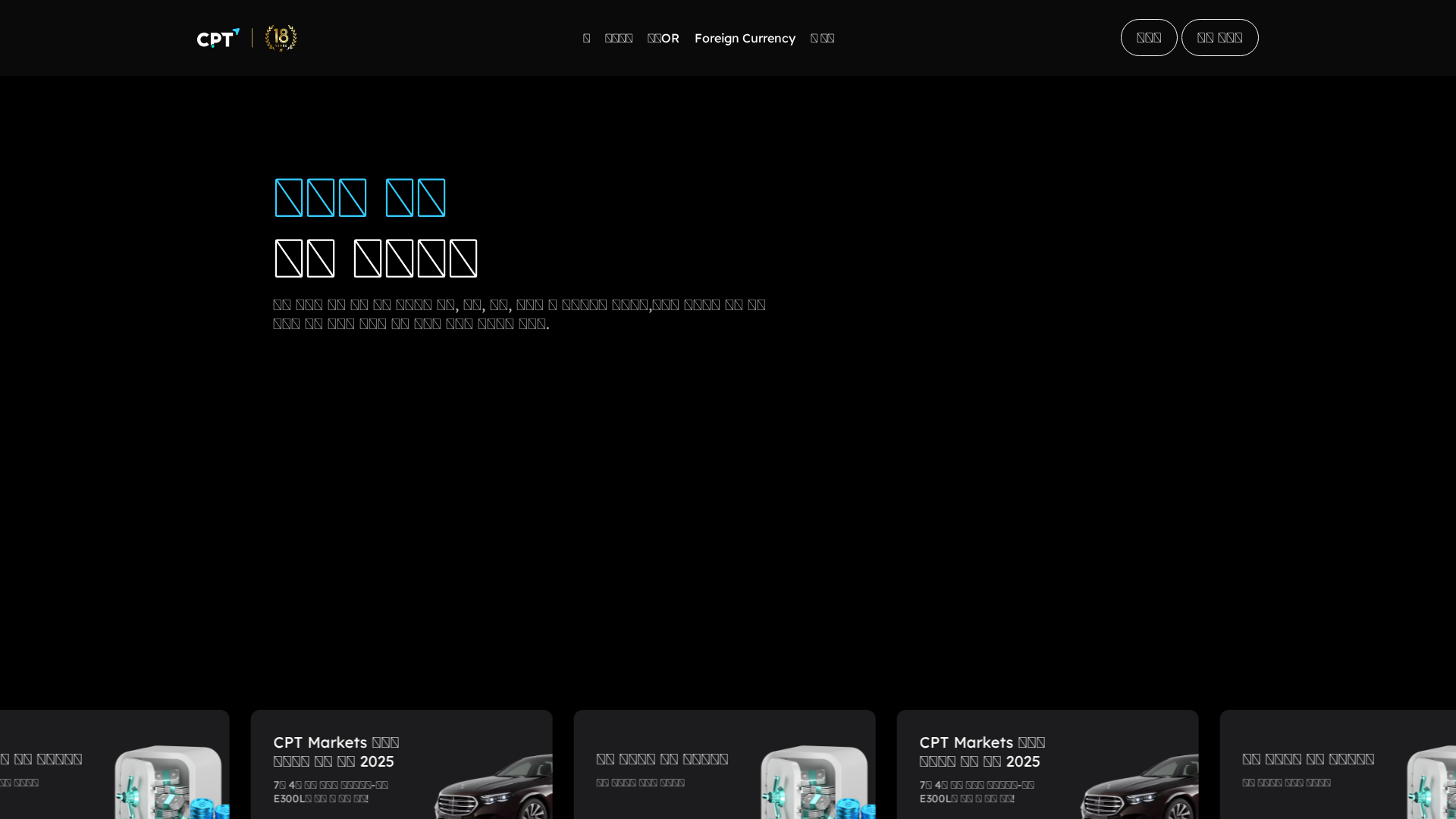Click the black Mercedes car in right card

click(1141, 789)
